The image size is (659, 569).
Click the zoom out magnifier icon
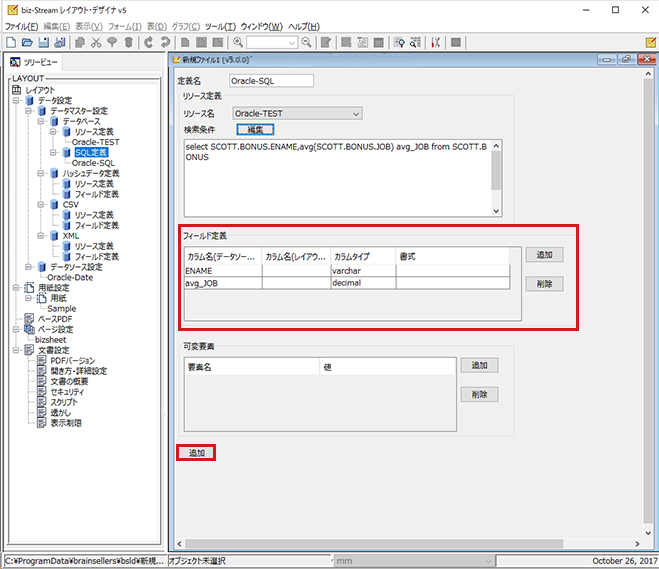[306, 42]
